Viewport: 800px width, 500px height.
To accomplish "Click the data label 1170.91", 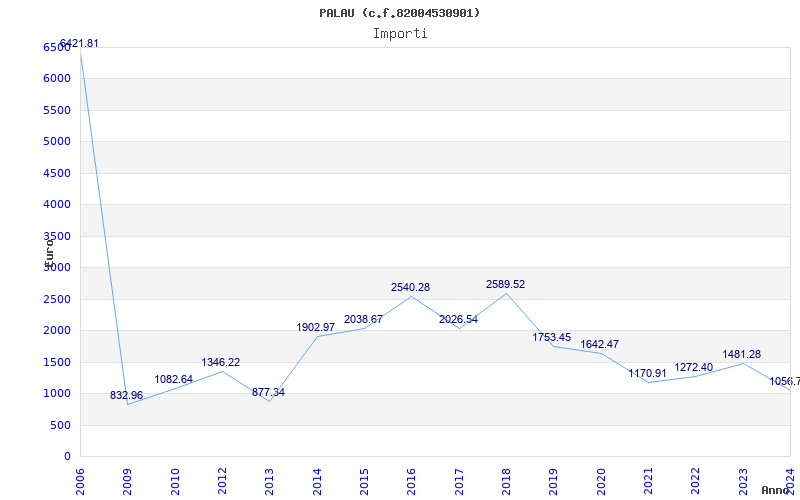I will 647,373.
